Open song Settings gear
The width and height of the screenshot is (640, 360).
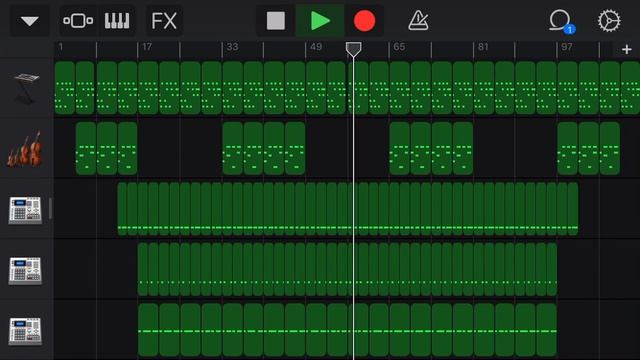point(609,21)
